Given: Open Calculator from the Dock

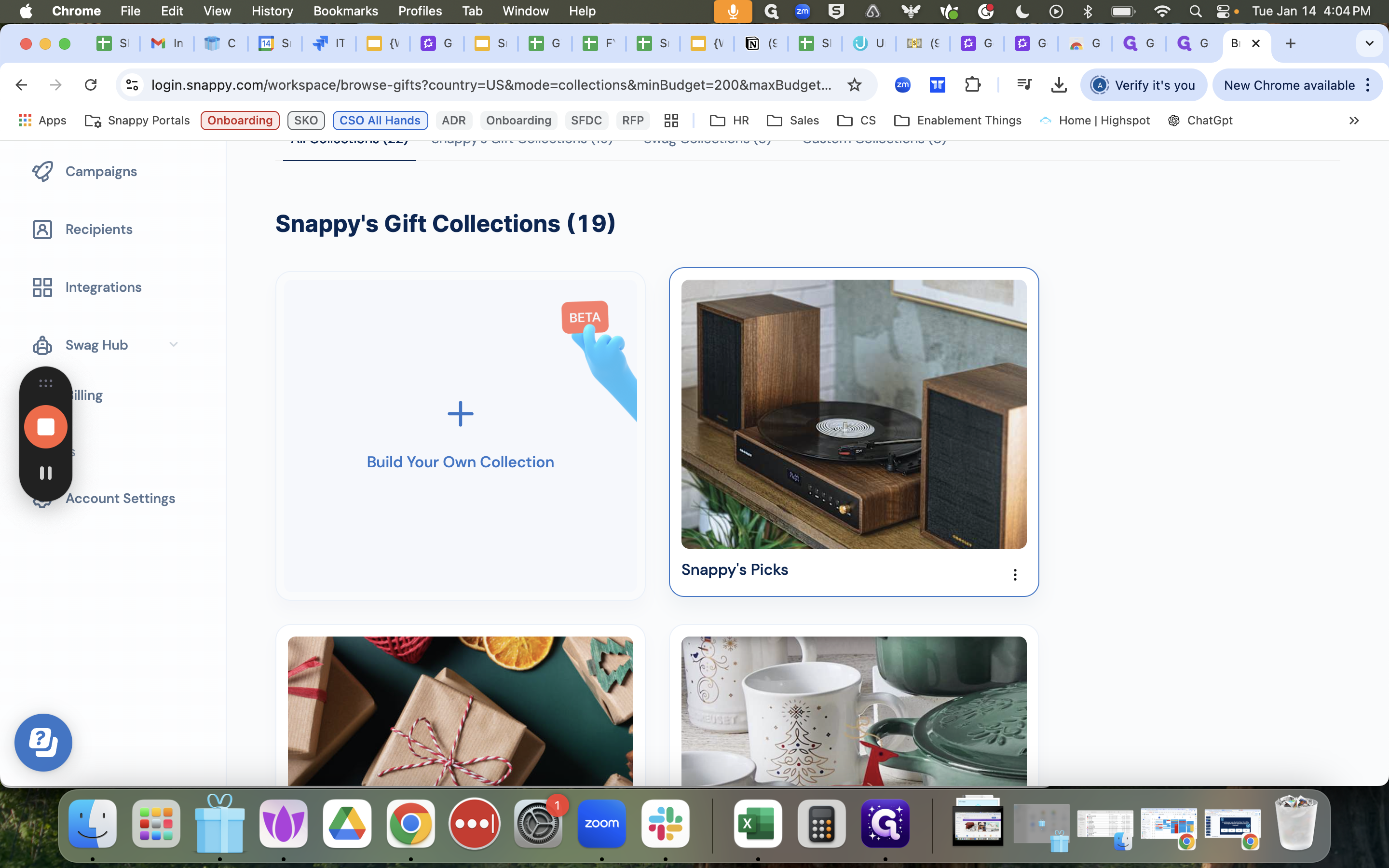Looking at the screenshot, I should coord(821,823).
